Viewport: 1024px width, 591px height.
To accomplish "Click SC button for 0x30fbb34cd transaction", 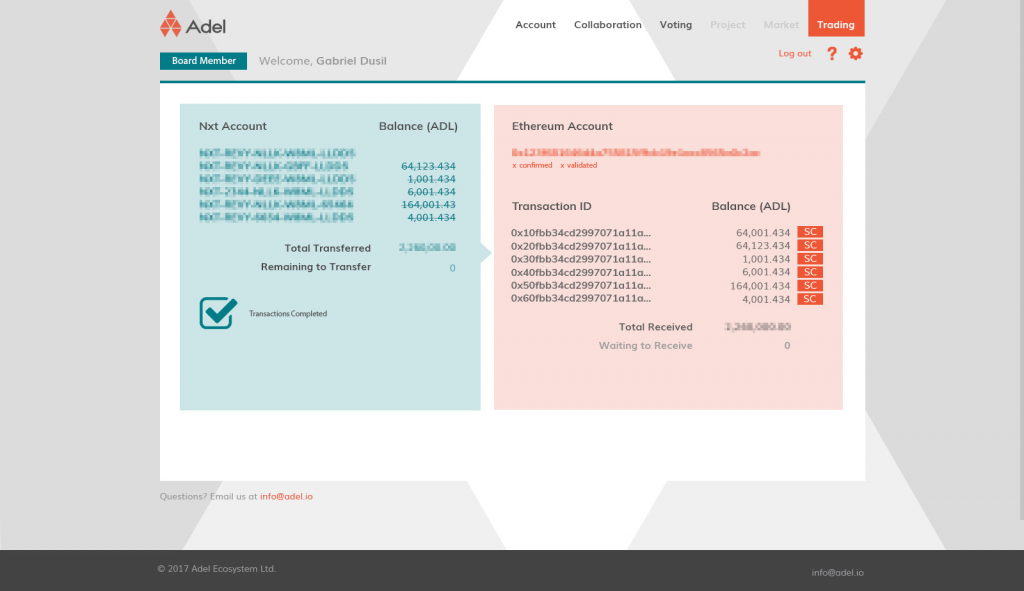I will pyautogui.click(x=810, y=259).
